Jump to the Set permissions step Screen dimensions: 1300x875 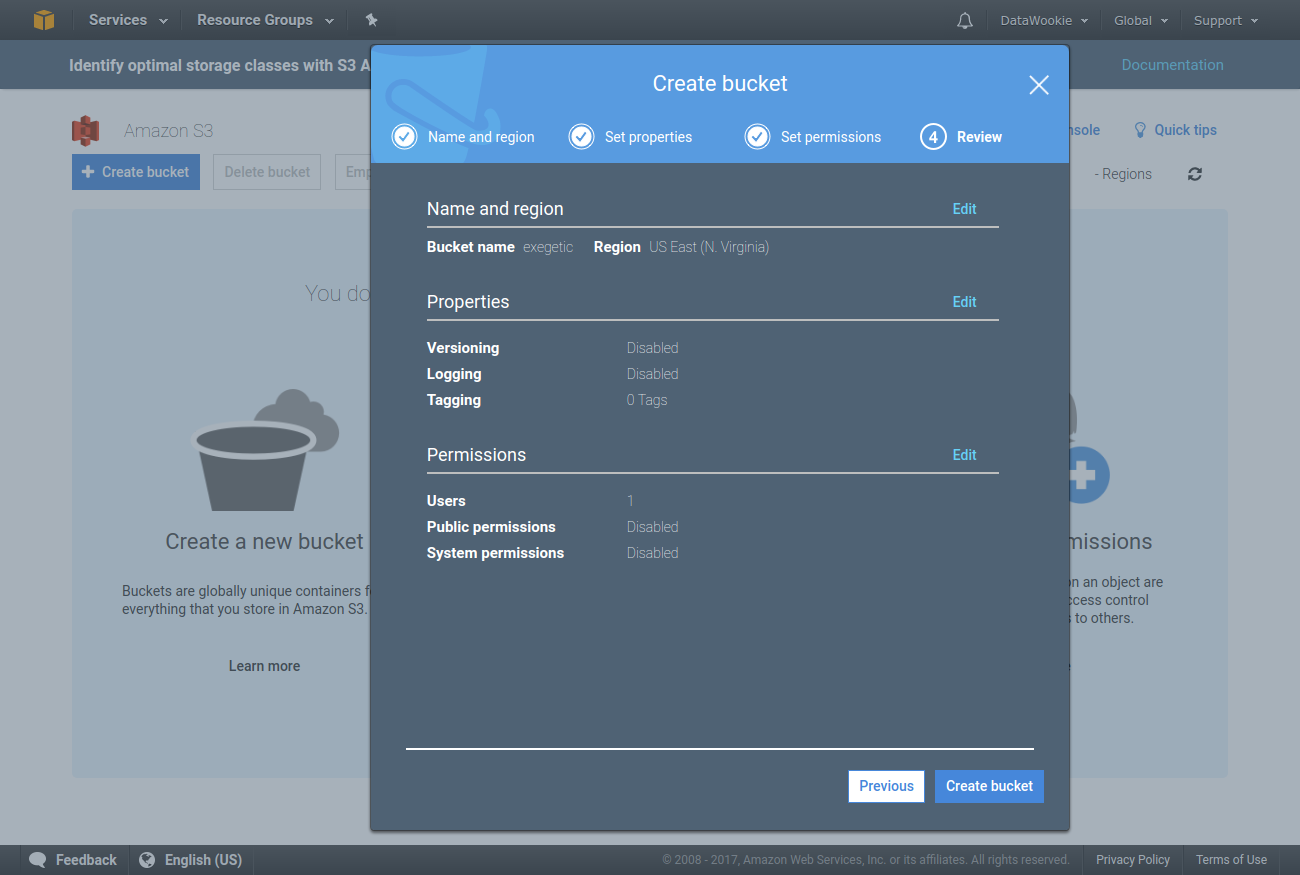tap(814, 137)
